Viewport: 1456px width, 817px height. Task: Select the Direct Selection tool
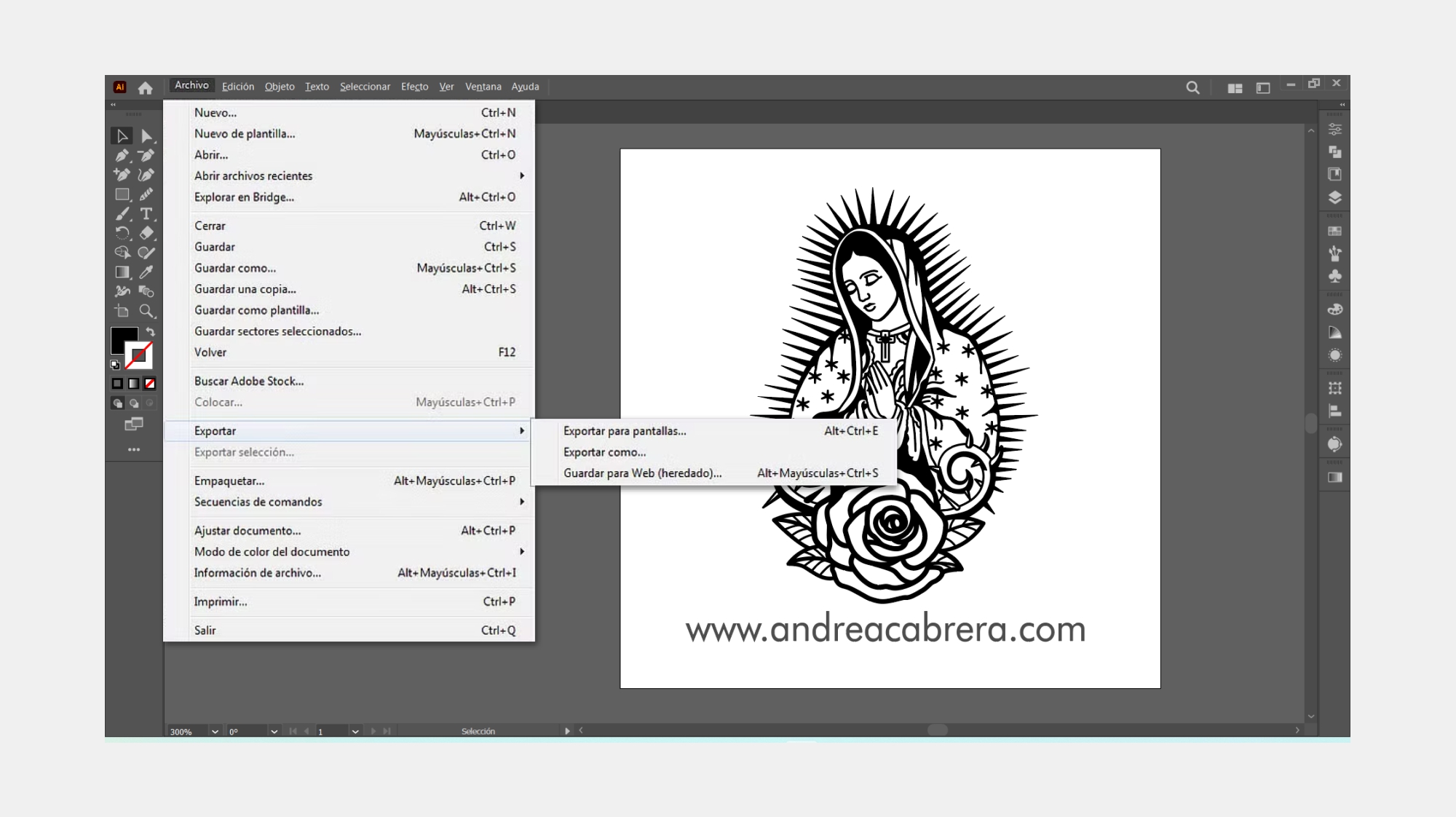pos(146,136)
